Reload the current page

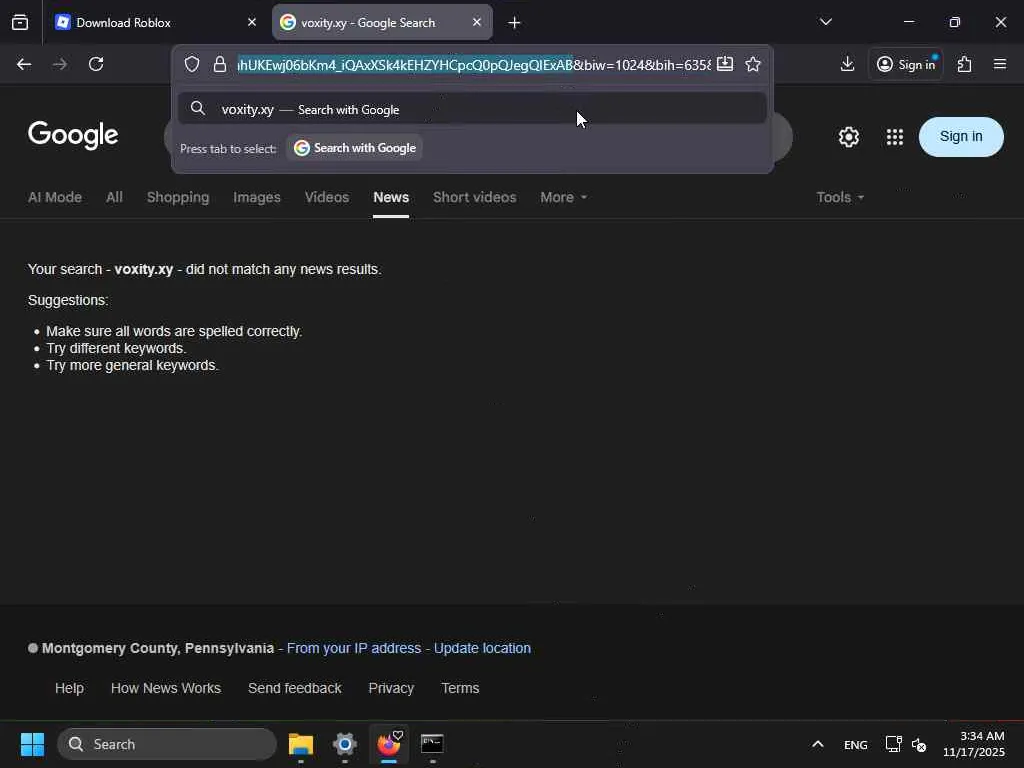pyautogui.click(x=96, y=64)
